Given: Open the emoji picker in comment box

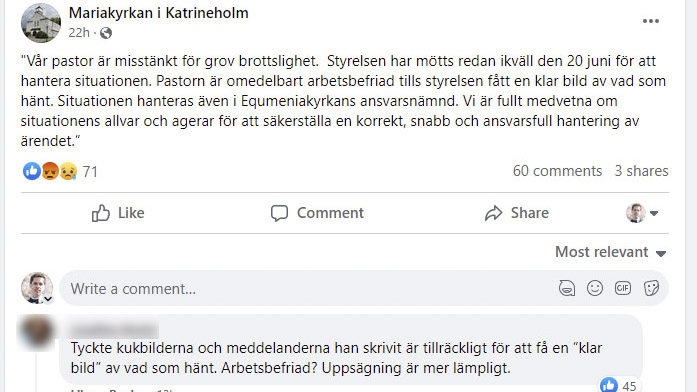Looking at the screenshot, I should tap(595, 288).
